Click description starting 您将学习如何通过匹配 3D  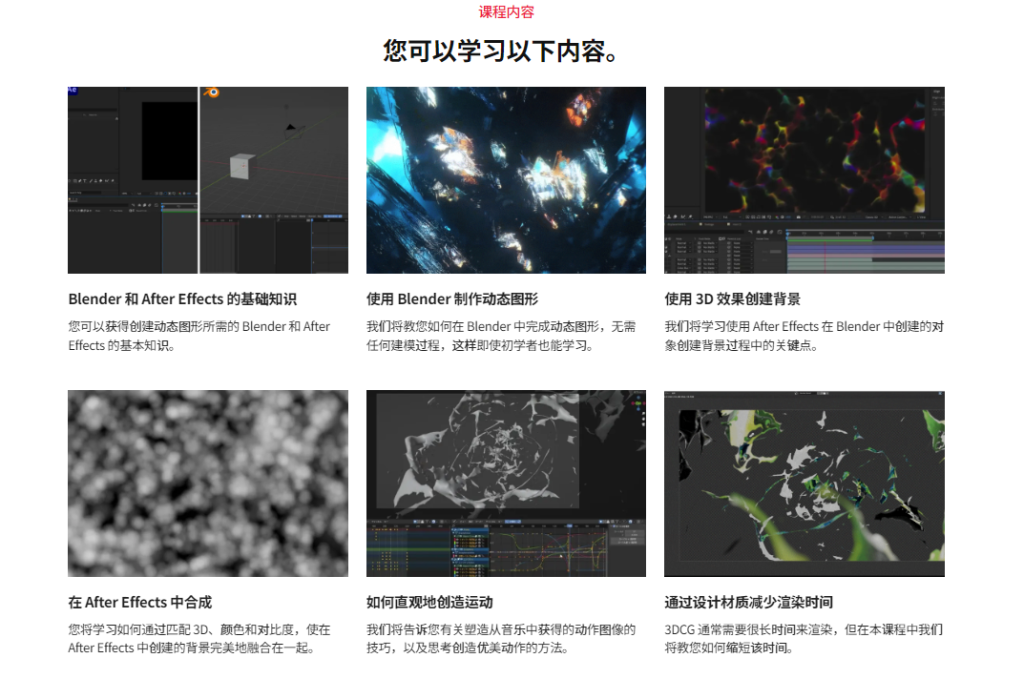[199, 639]
